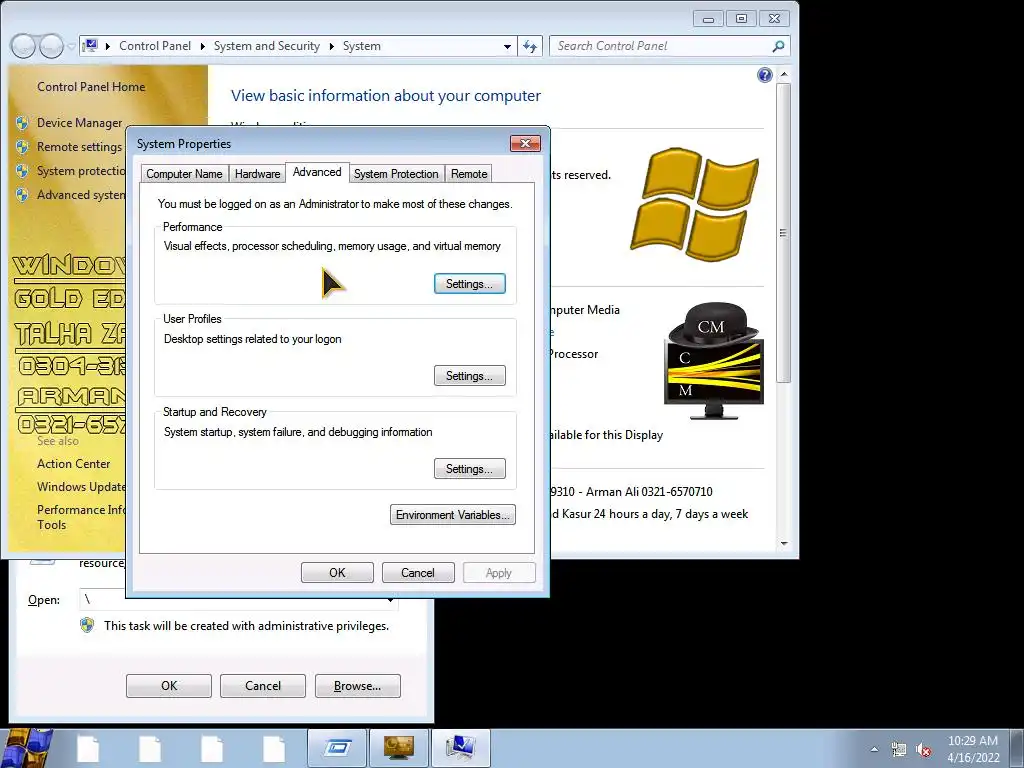Open System Protection tab
Image resolution: width=1024 pixels, height=768 pixels.
click(396, 174)
